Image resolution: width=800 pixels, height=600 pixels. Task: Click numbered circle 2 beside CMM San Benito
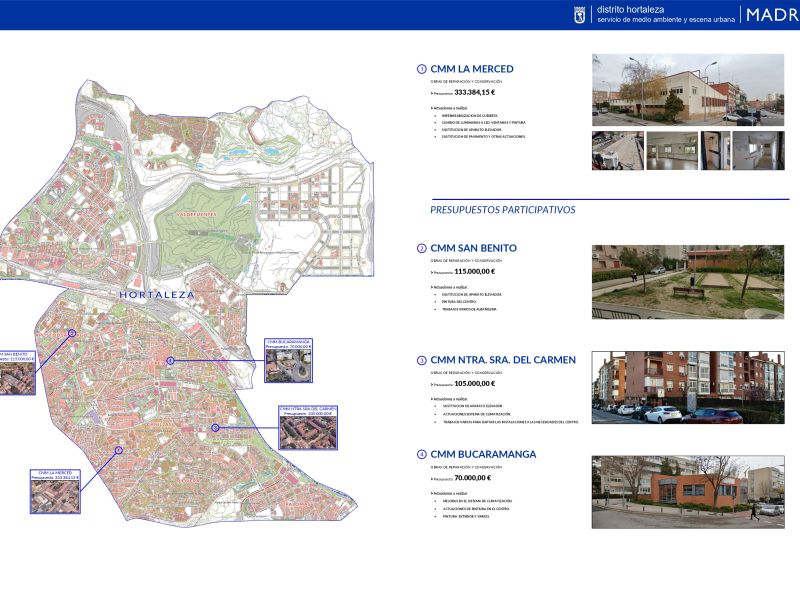click(x=422, y=248)
